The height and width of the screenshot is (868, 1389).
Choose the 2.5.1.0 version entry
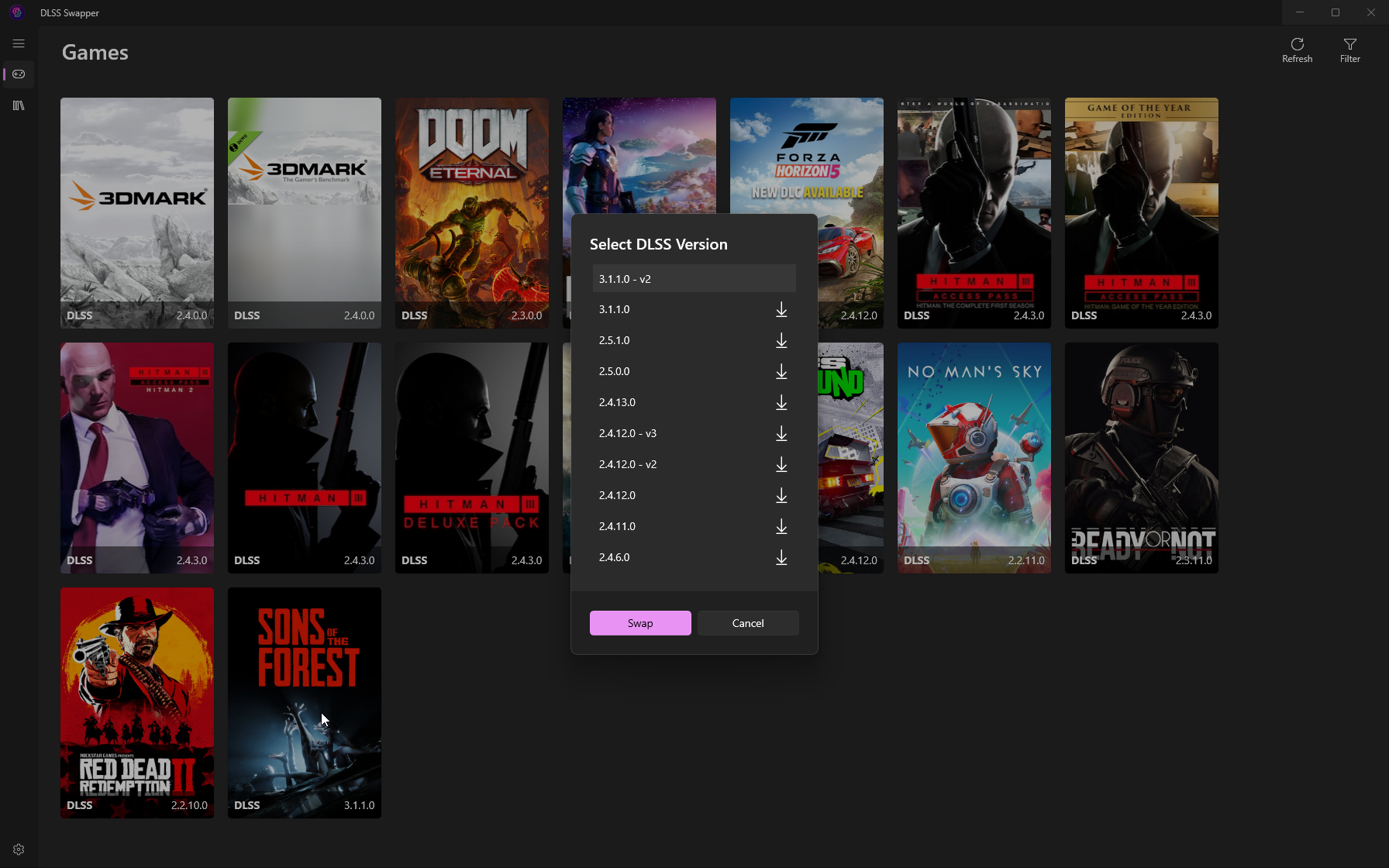[x=694, y=340]
